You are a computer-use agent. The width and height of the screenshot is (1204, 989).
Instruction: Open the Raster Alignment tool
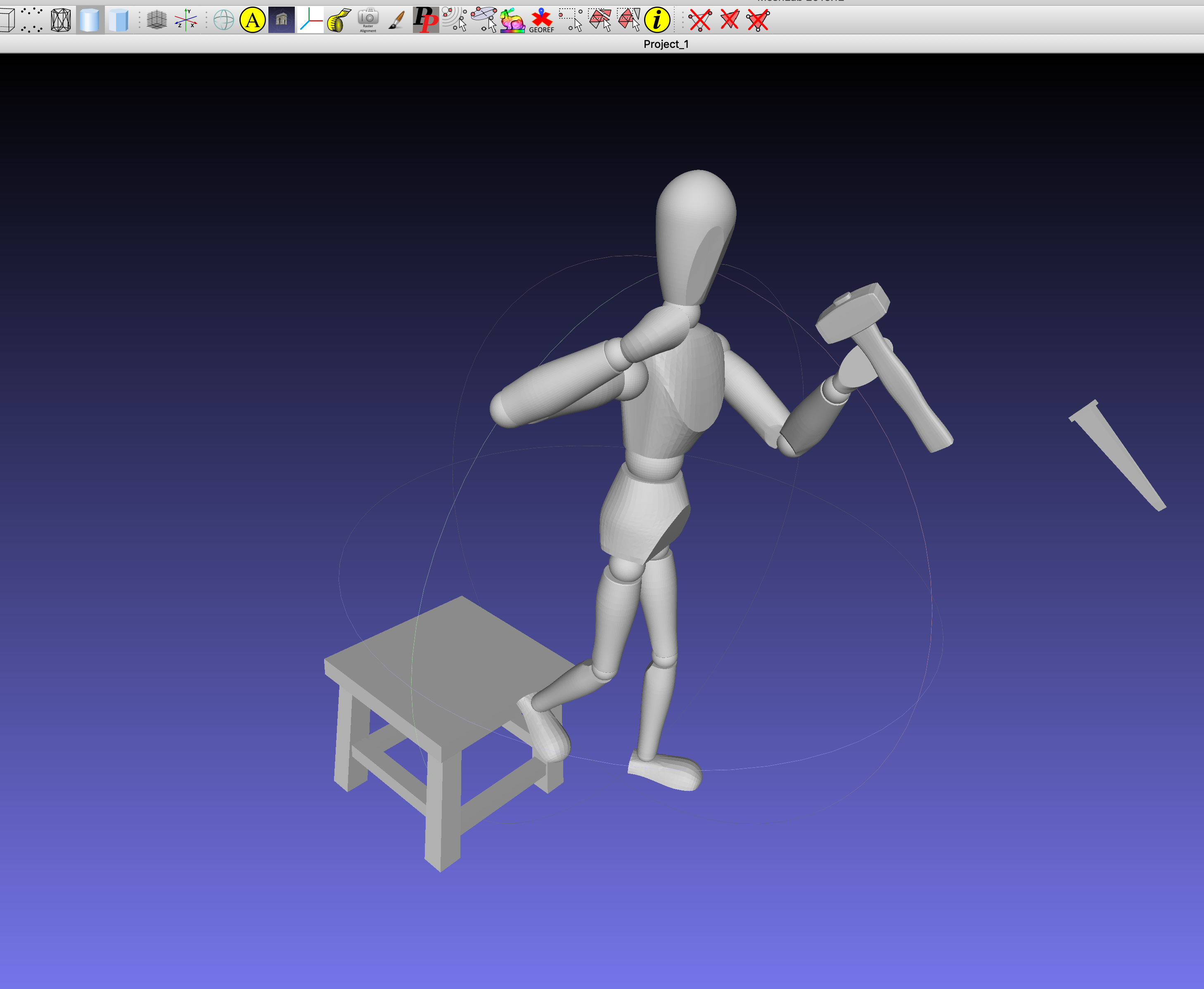coord(368,20)
